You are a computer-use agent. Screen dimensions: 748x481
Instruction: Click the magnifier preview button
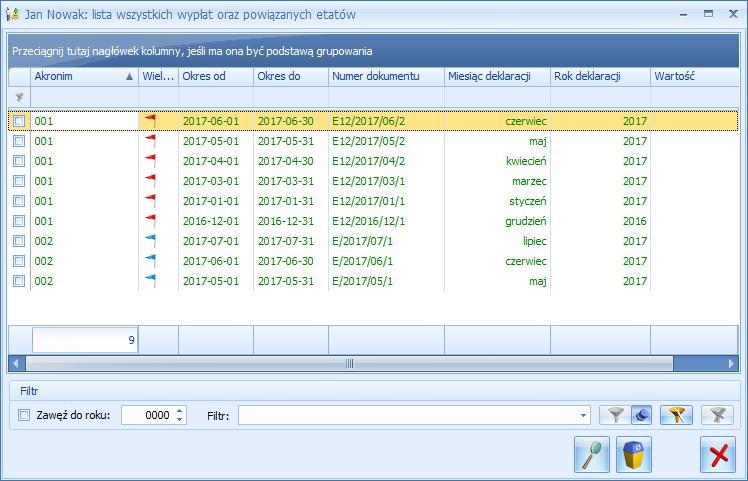592,455
